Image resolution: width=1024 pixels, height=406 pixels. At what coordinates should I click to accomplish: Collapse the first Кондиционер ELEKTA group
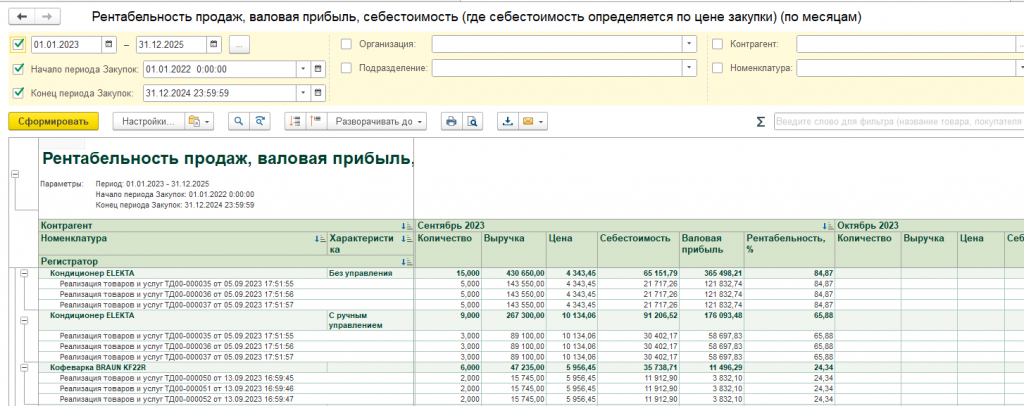pyautogui.click(x=23, y=273)
